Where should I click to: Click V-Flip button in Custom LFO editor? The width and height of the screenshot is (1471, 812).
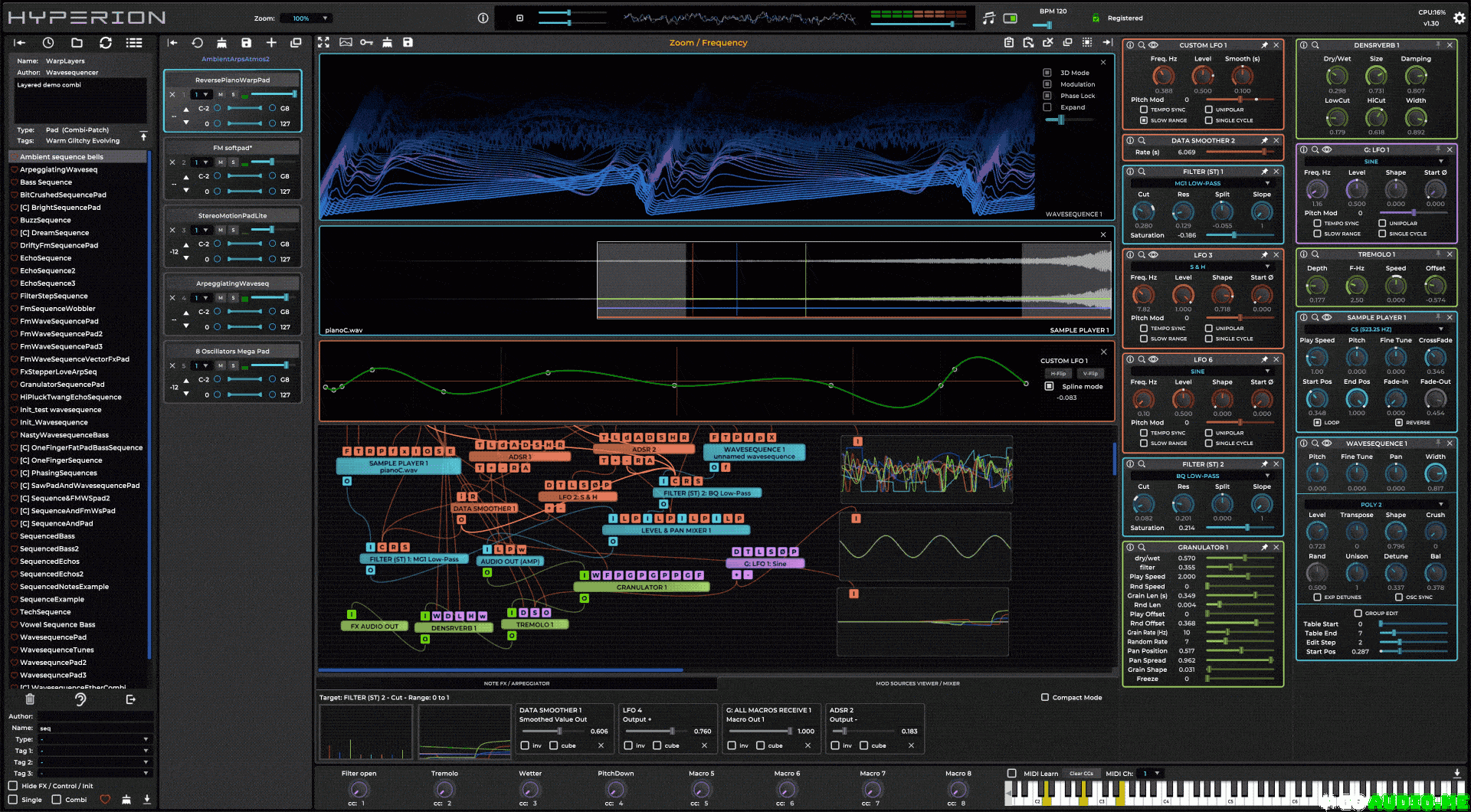click(x=1090, y=373)
